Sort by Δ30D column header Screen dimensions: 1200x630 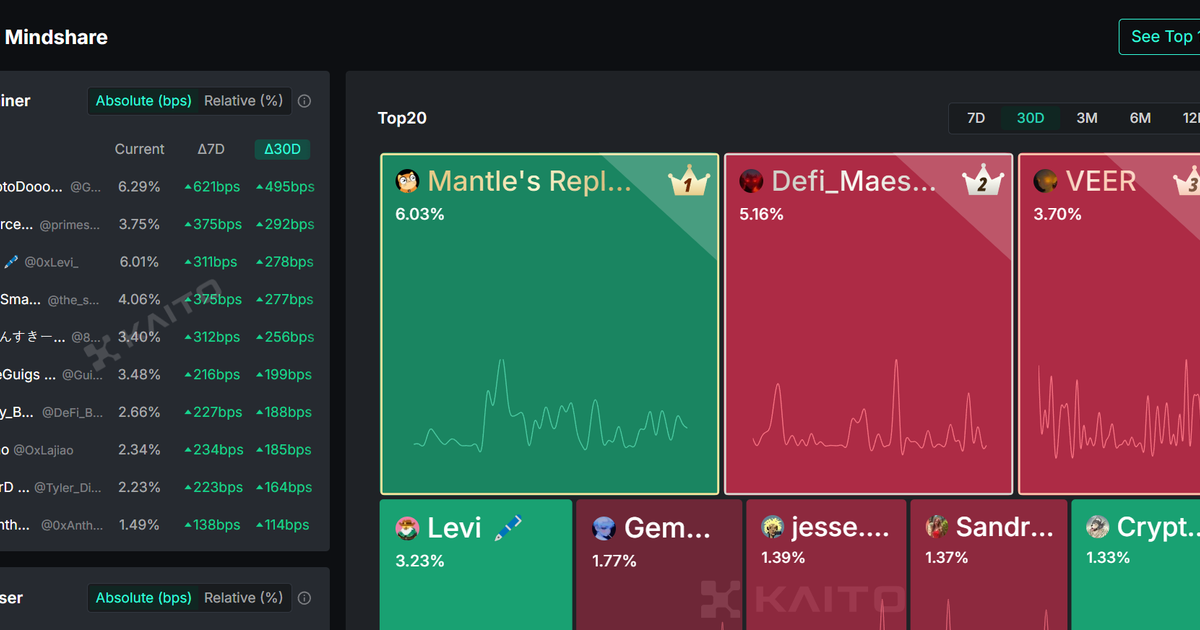[282, 149]
